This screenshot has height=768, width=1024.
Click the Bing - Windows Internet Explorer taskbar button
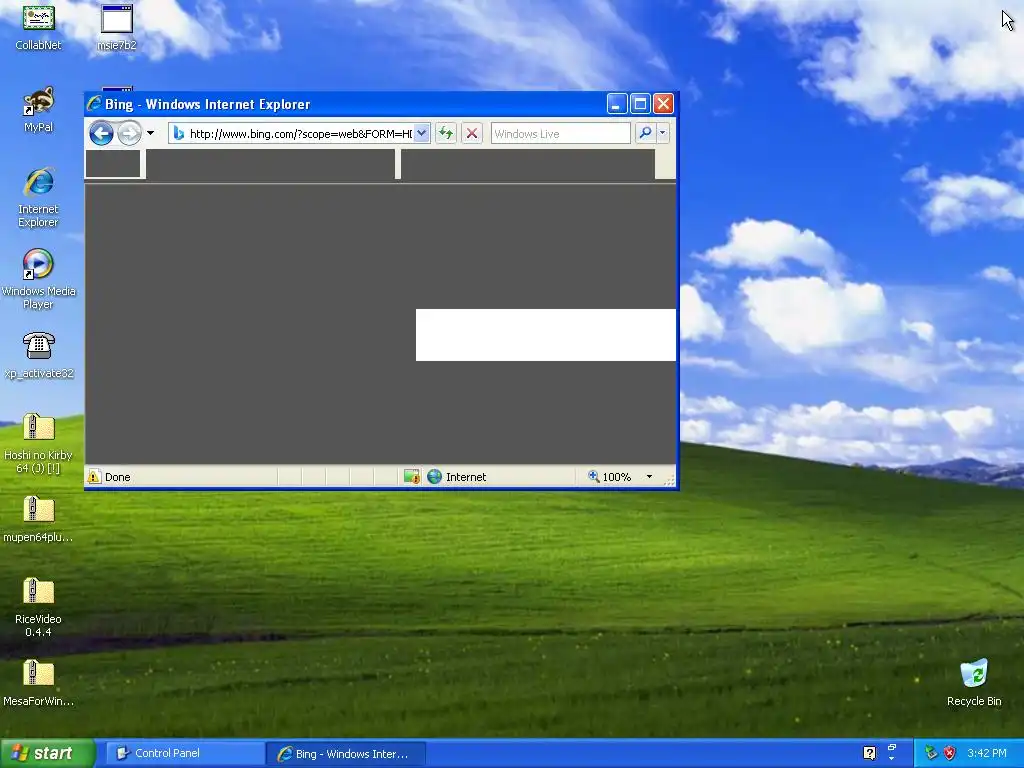[x=346, y=753]
